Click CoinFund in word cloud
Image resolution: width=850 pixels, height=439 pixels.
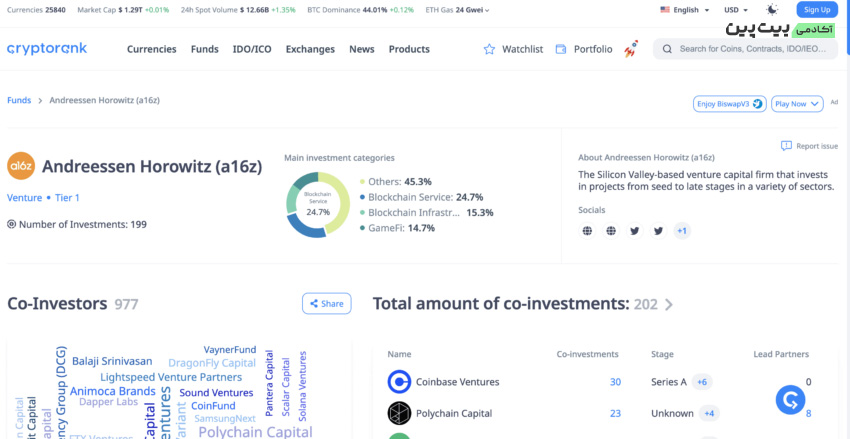tap(214, 405)
